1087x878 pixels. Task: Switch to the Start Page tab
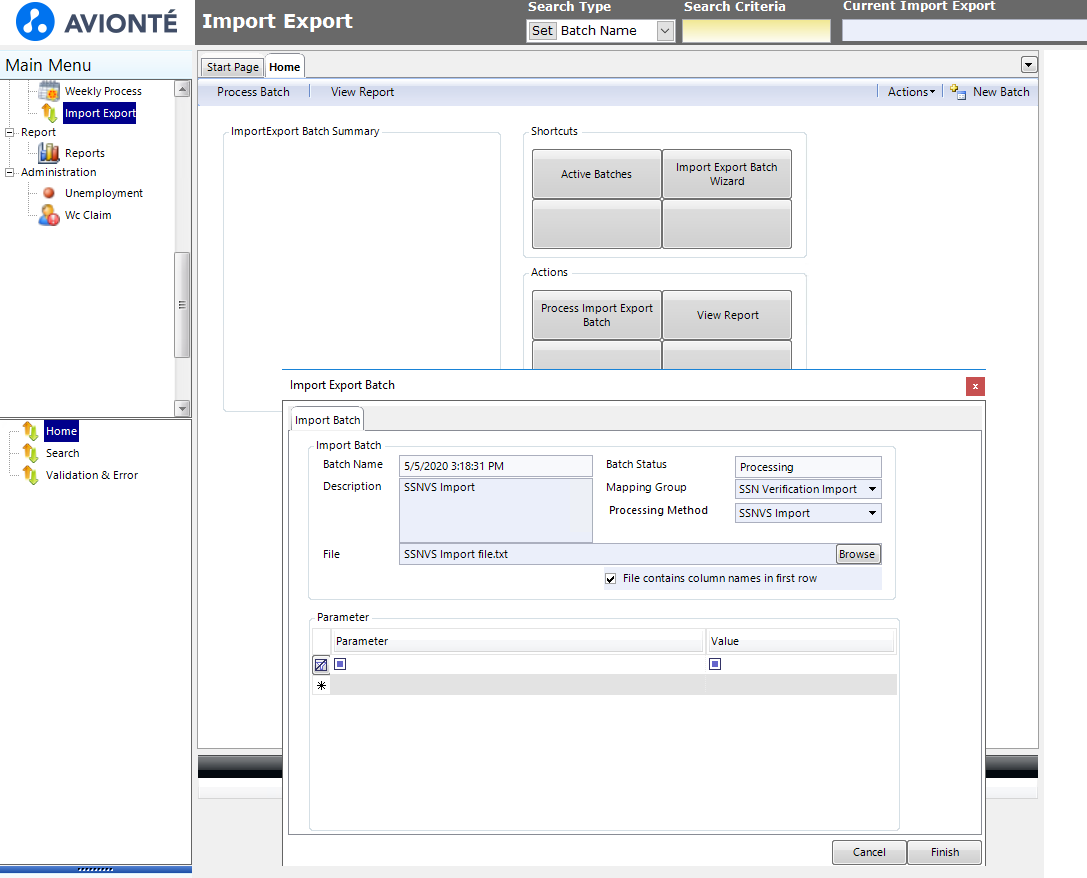(231, 66)
